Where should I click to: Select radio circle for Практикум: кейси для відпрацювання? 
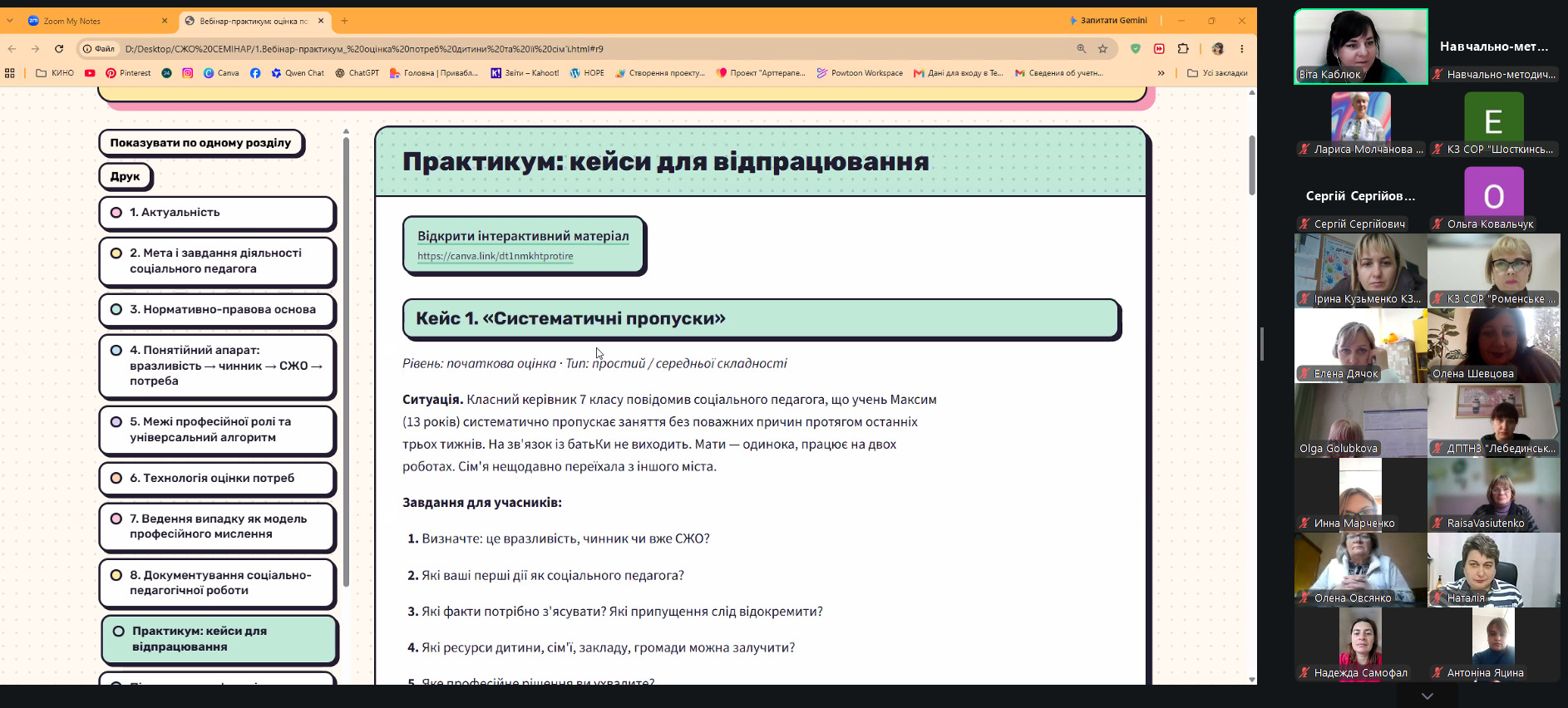click(119, 632)
